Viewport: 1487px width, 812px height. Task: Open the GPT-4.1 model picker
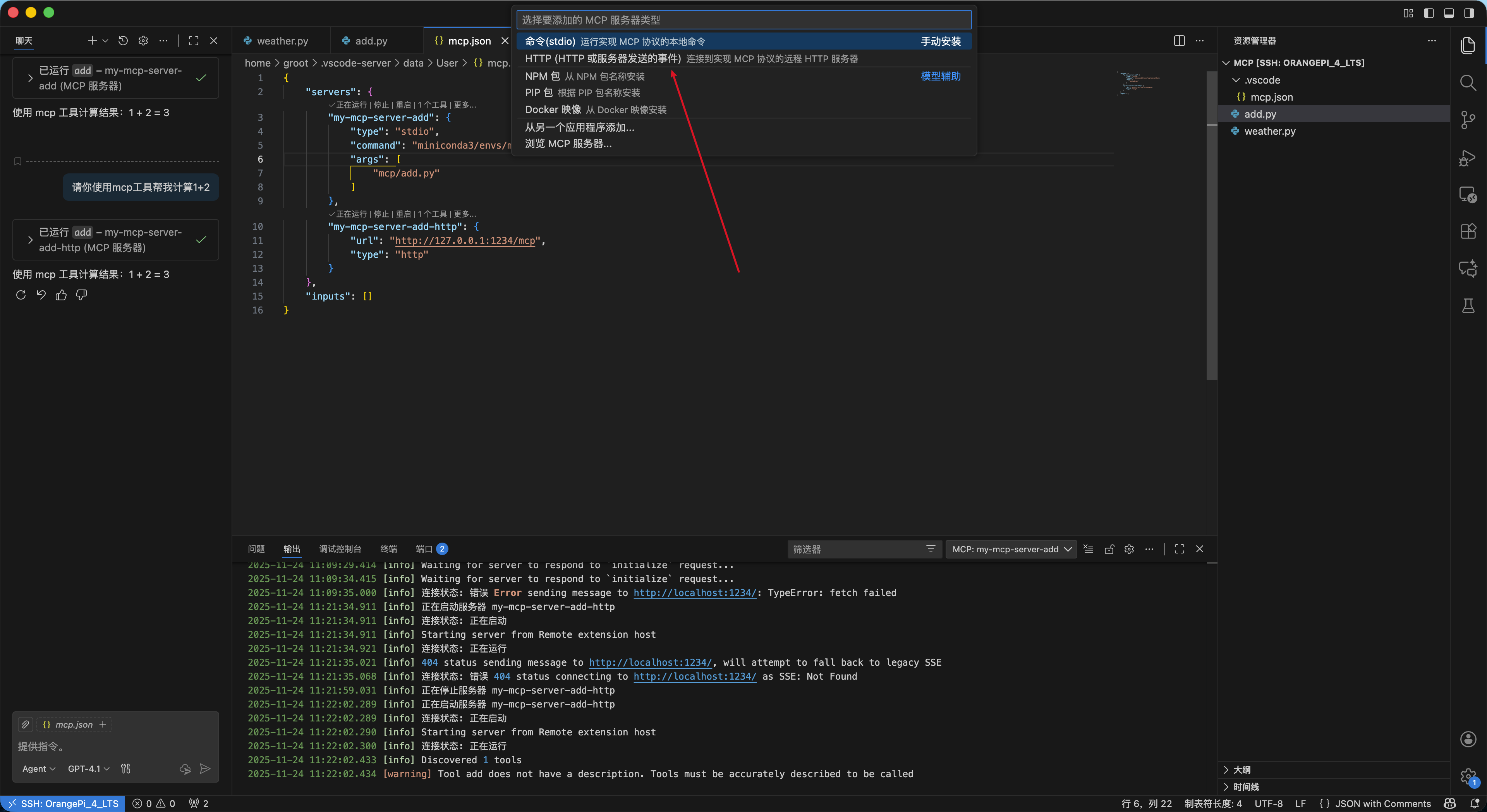88,768
